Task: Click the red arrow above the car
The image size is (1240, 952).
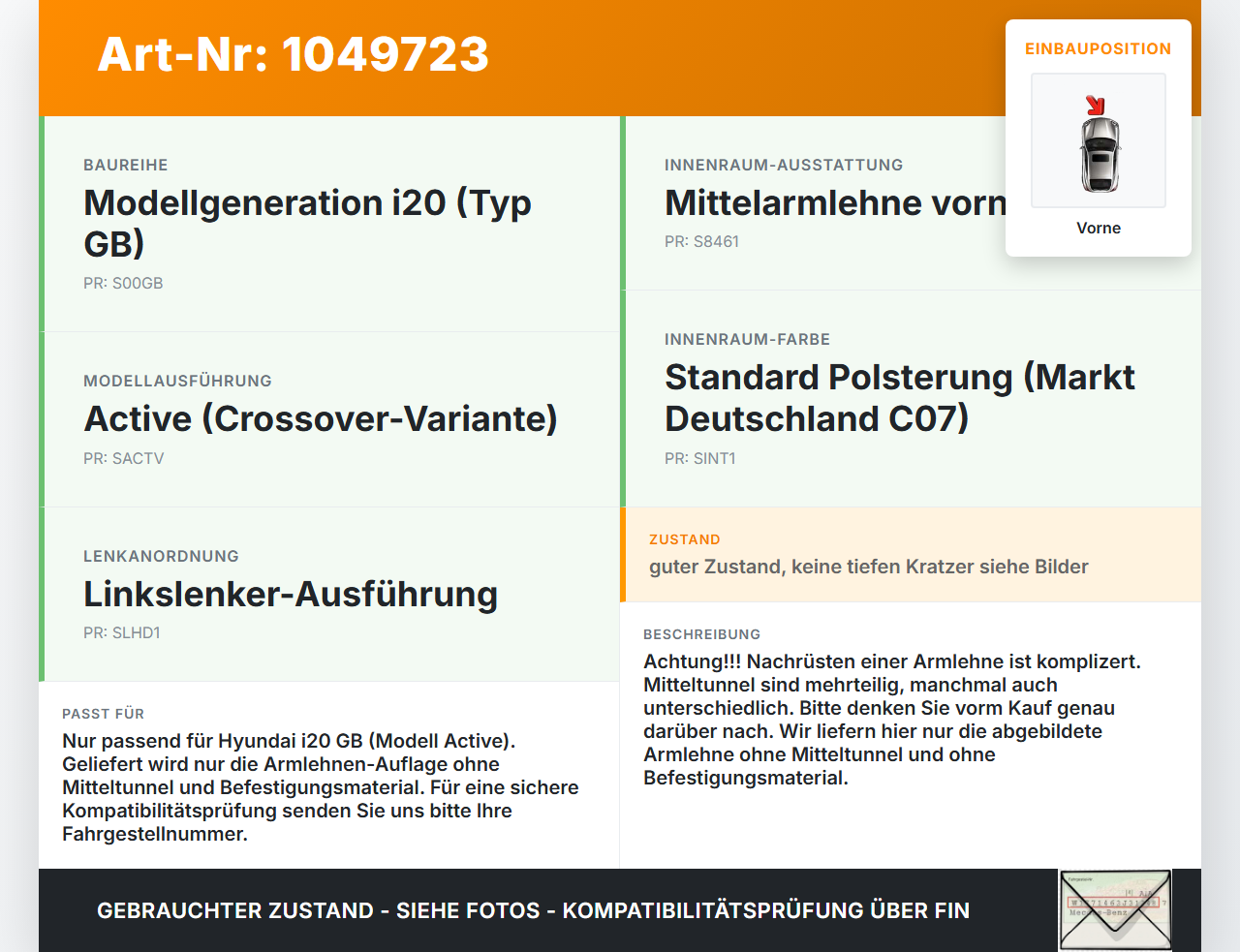Action: 1096,106
